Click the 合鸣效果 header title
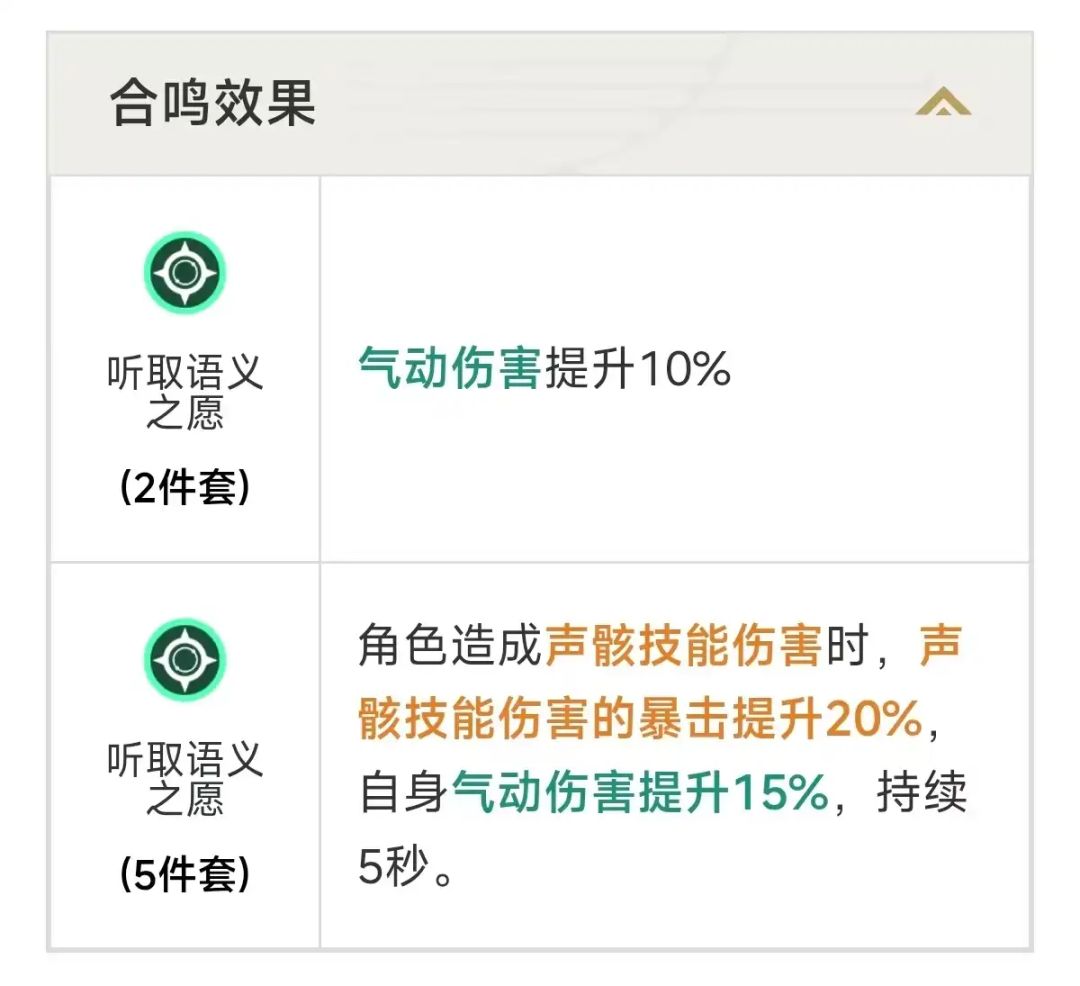Image resolution: width=1080 pixels, height=986 pixels. coord(213,103)
